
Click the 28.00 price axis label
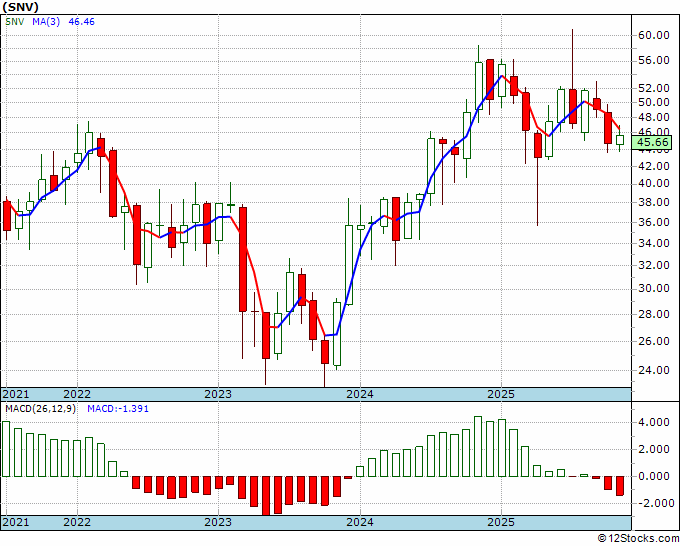[654, 314]
